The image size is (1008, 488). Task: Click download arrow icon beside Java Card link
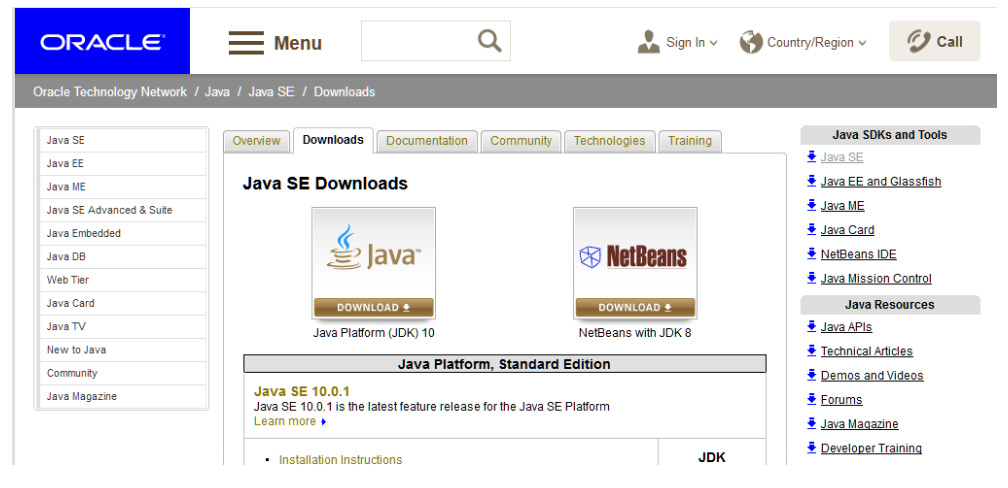[x=811, y=229]
